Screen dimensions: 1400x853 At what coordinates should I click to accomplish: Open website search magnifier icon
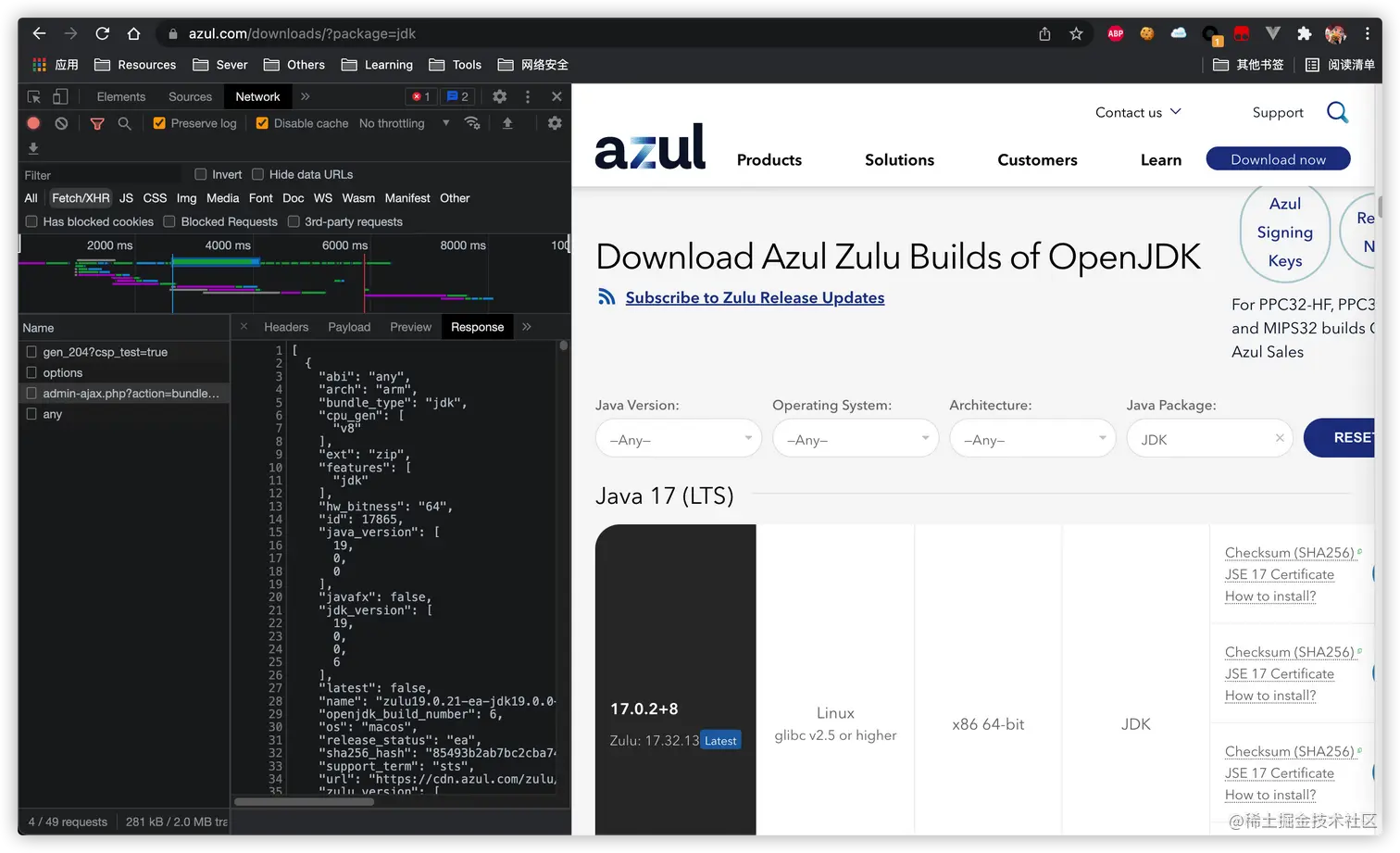(x=1337, y=112)
